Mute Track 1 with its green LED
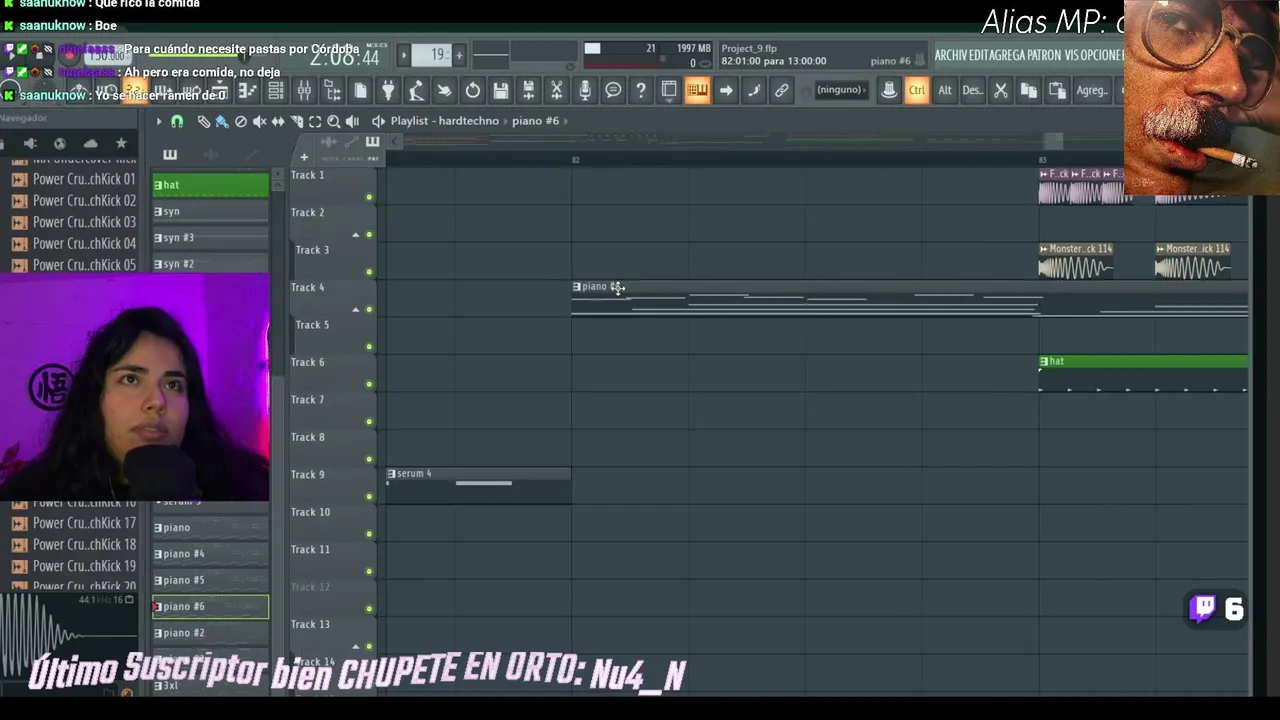 pyautogui.click(x=369, y=197)
